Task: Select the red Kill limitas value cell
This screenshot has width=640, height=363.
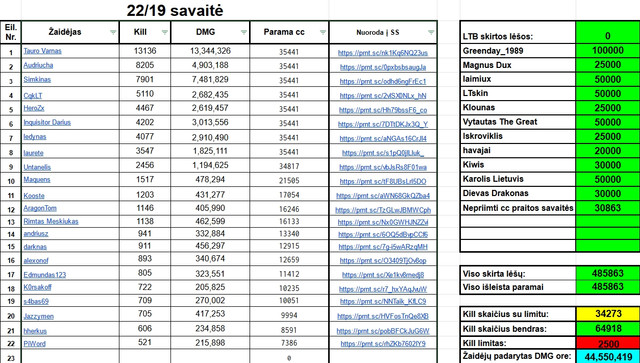Action: click(608, 343)
